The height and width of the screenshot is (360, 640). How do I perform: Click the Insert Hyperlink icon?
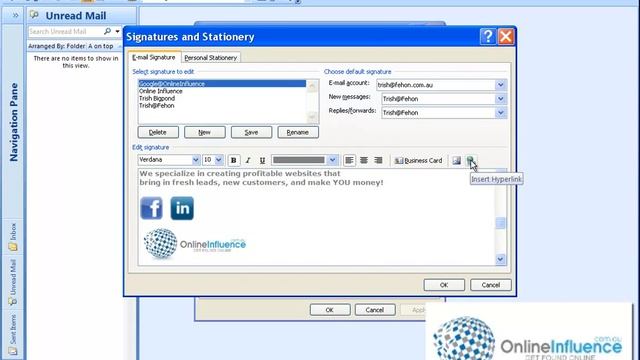(x=470, y=160)
